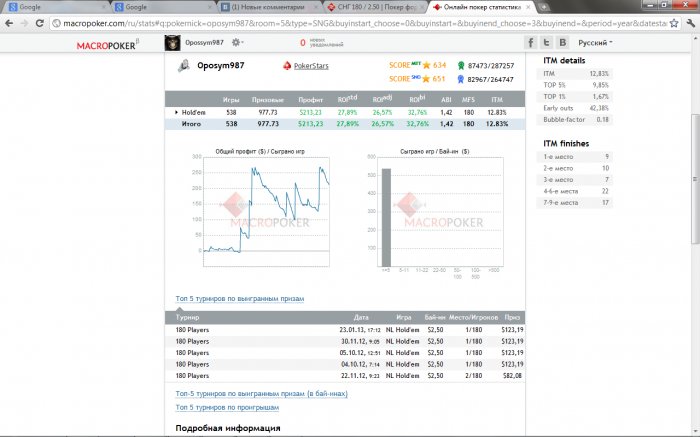Select the 180 Players tournament dated 23.01.13

coord(345,330)
